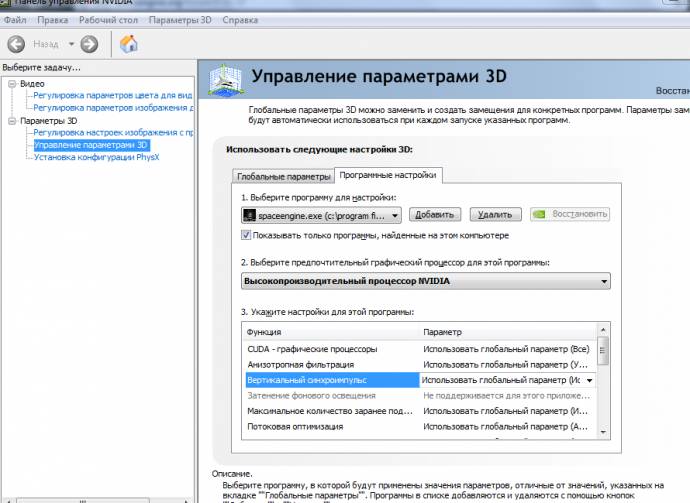Open the spaceengine.exe program dropdown
Screen dimensions: 690x503
[x=321, y=215]
